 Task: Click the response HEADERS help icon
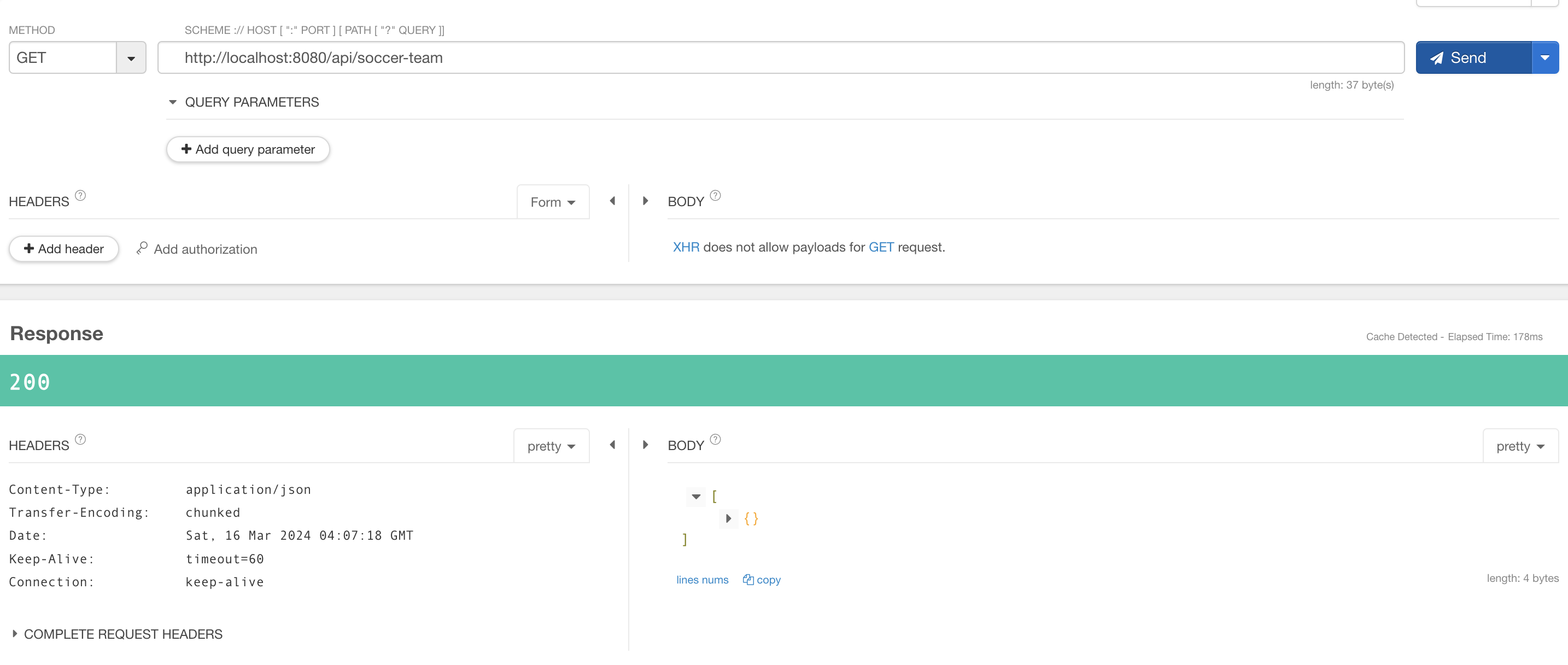[80, 439]
